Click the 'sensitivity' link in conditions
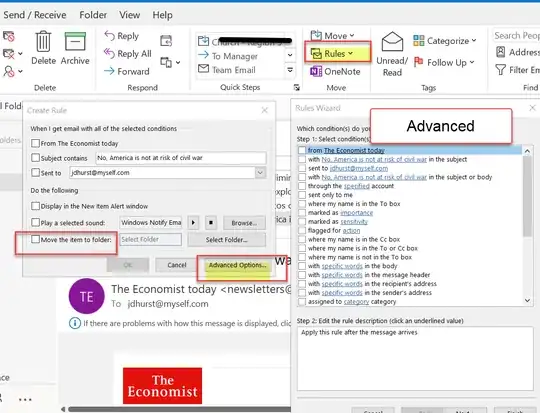 (354, 221)
